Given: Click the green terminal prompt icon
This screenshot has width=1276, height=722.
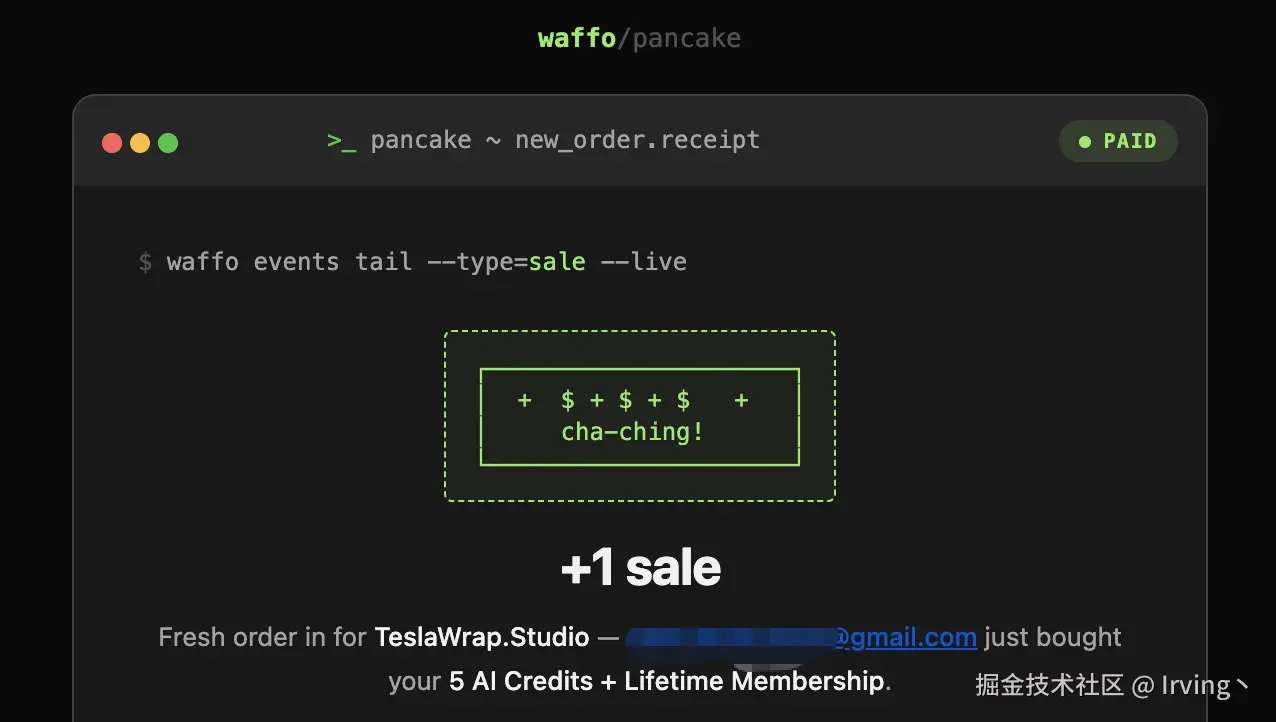Looking at the screenshot, I should point(341,141).
